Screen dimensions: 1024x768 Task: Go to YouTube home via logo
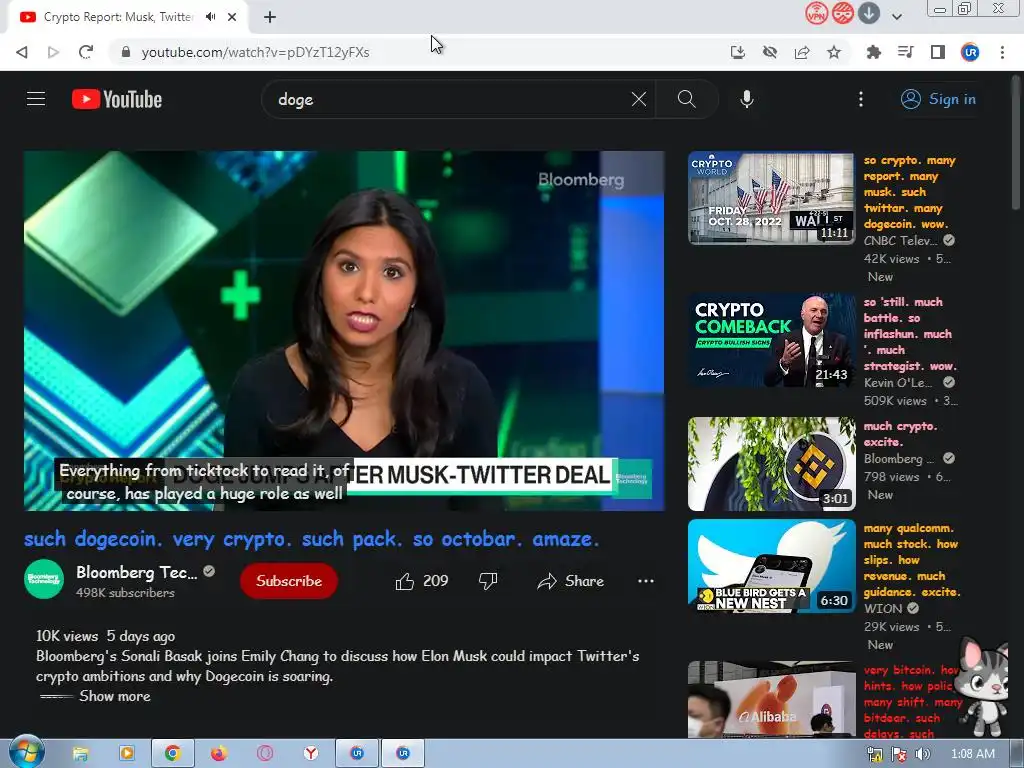click(x=117, y=99)
